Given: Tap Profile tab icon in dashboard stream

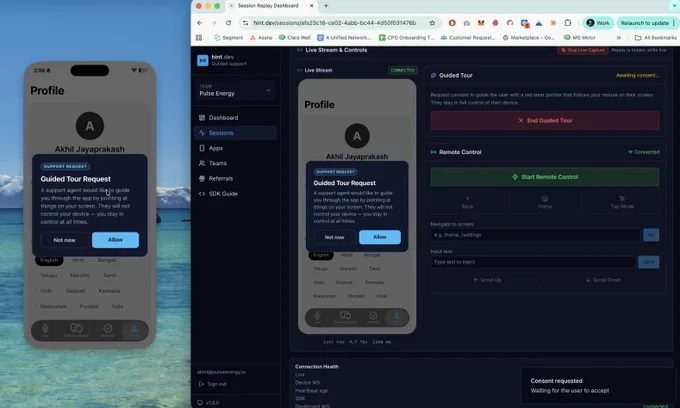Looking at the screenshot, I should click(396, 317).
